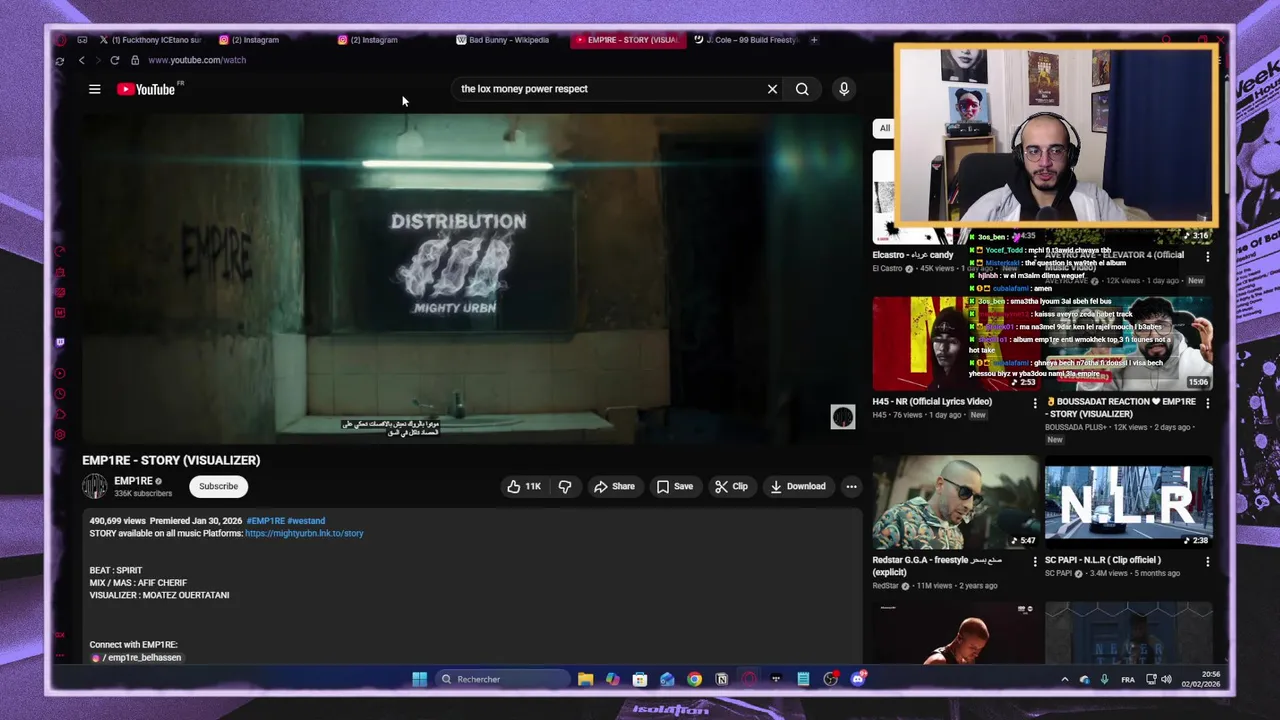1280x720 pixels.
Task: Download the video
Action: coord(798,486)
